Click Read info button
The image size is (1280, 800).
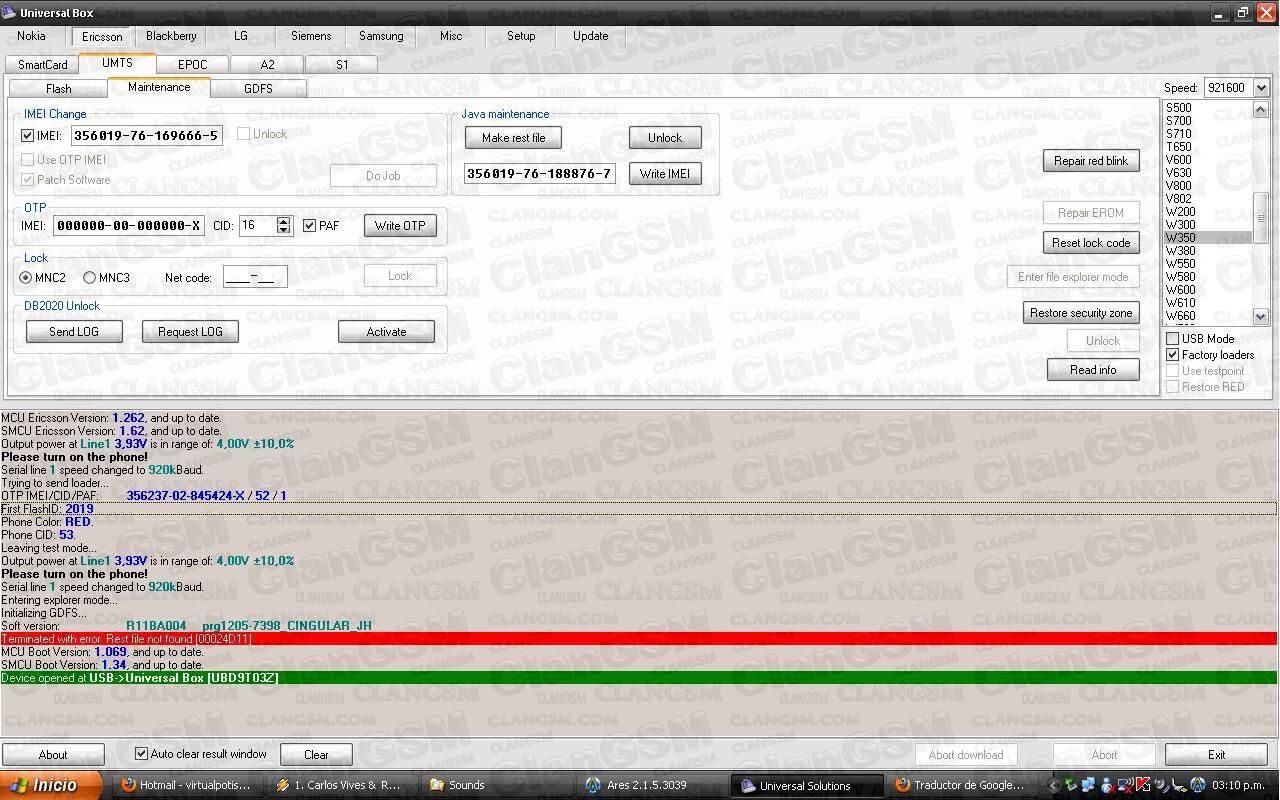pyautogui.click(x=1093, y=369)
